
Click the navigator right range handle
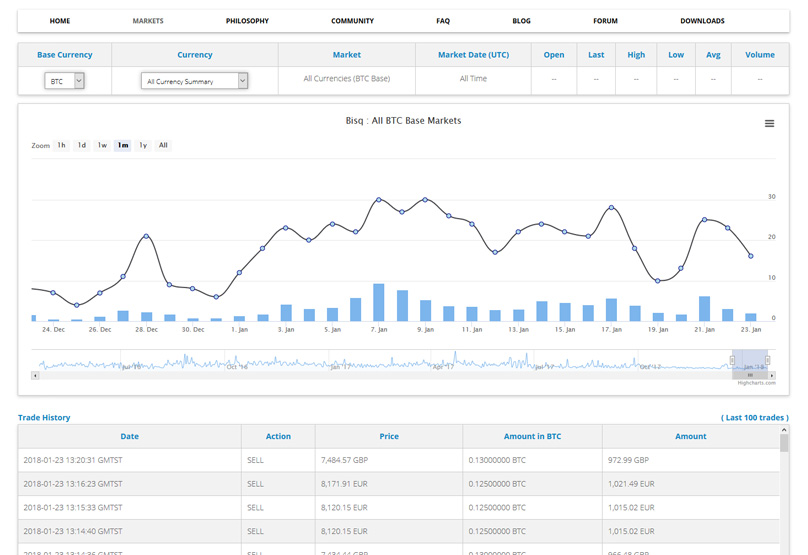pyautogui.click(x=767, y=360)
